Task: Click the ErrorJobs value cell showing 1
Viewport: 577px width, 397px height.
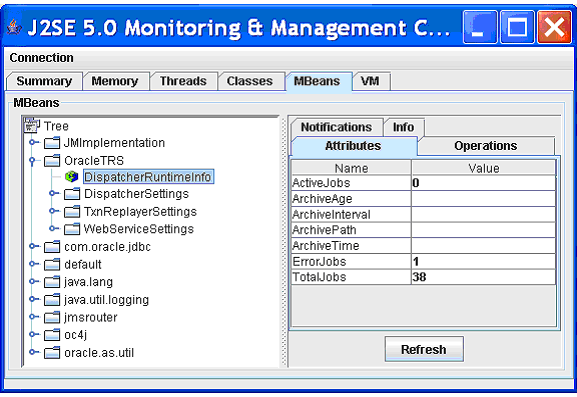Action: [x=484, y=262]
